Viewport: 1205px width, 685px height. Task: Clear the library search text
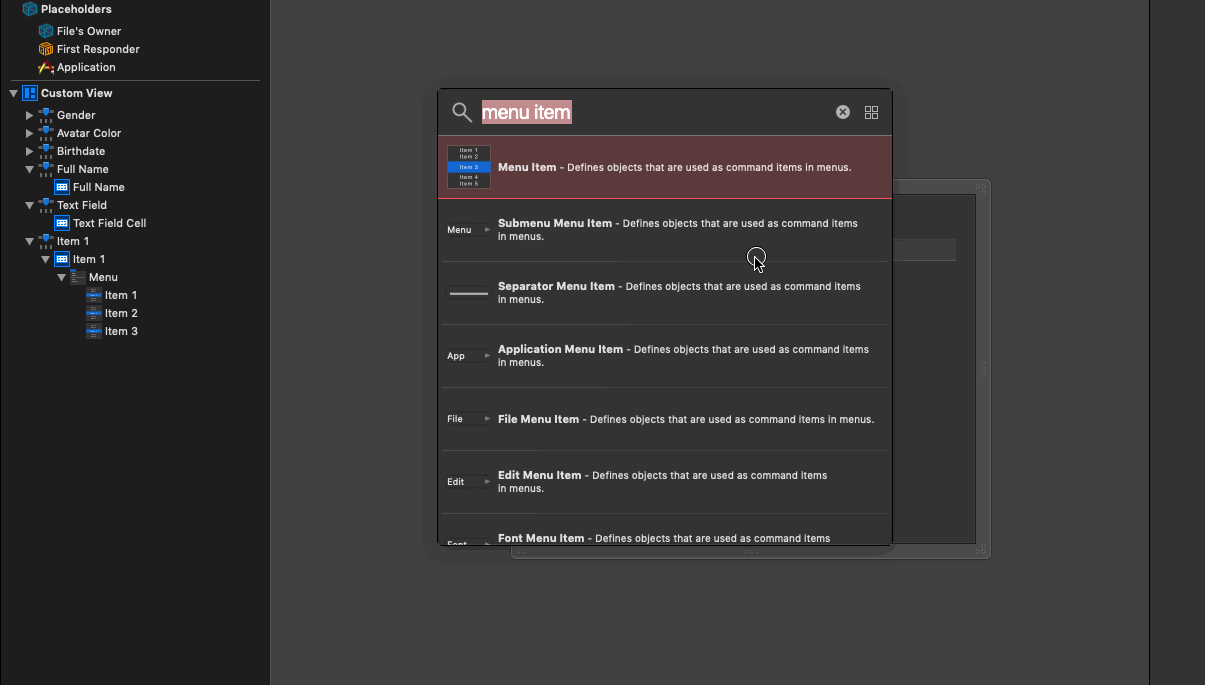pyautogui.click(x=843, y=112)
